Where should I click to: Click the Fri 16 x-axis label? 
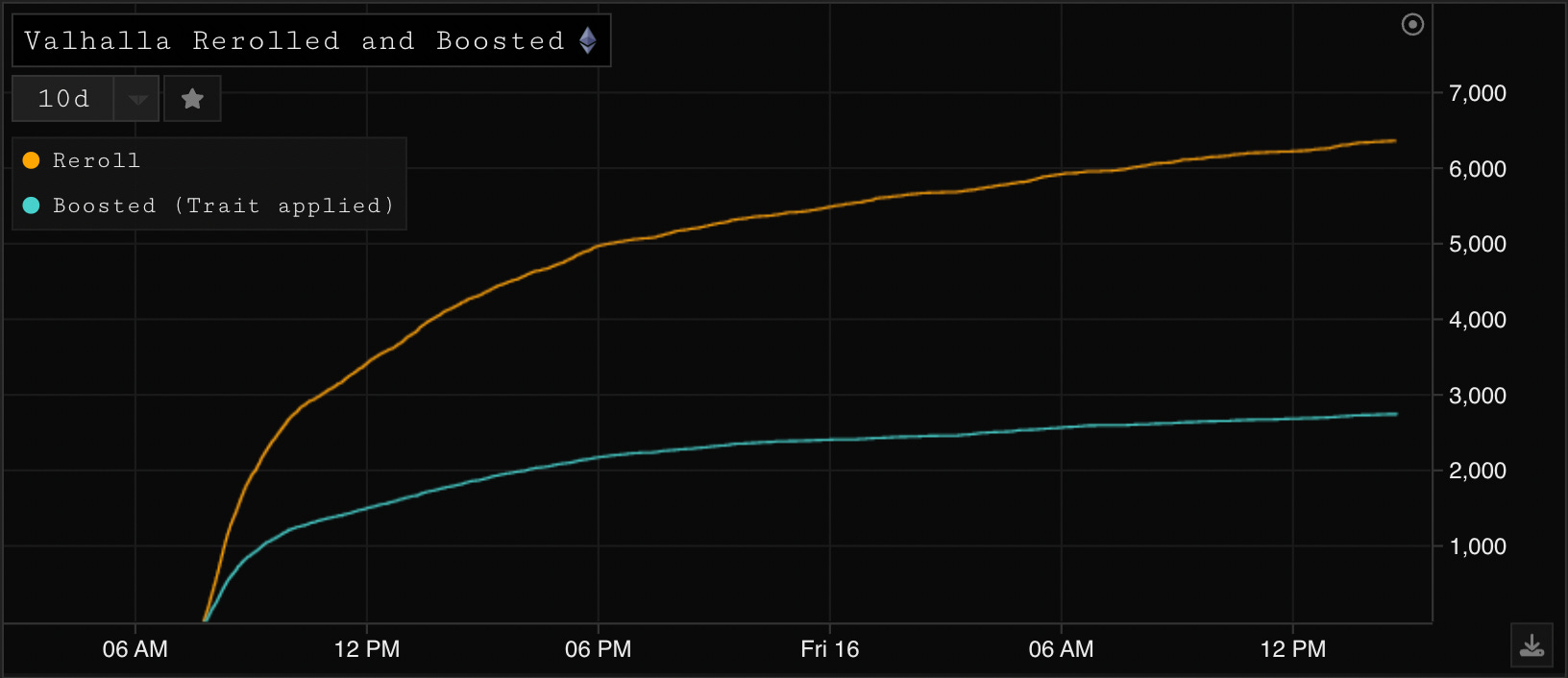(x=830, y=649)
